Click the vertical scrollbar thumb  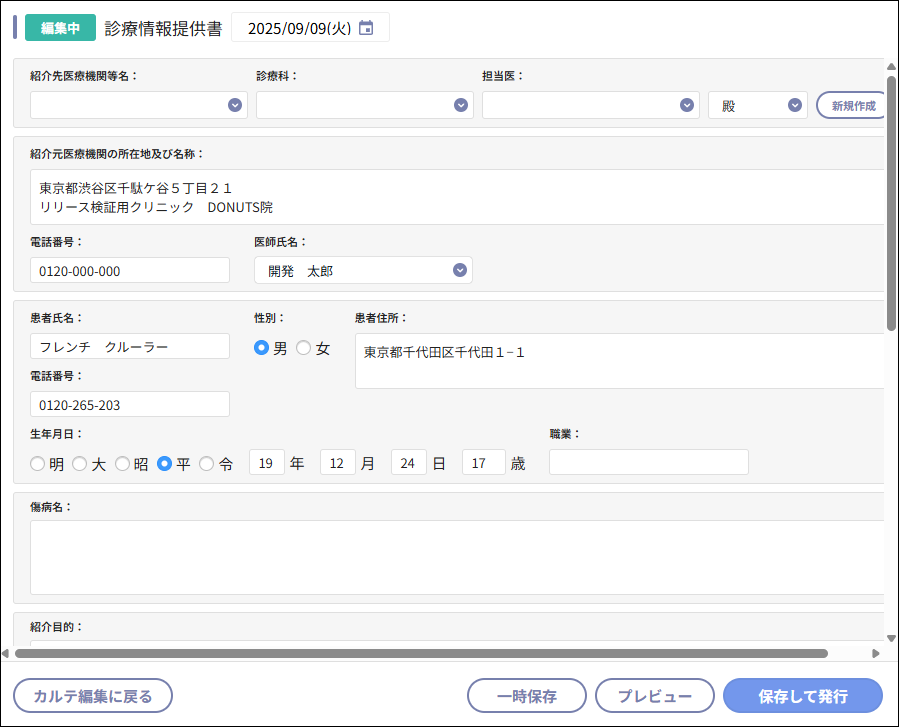891,204
